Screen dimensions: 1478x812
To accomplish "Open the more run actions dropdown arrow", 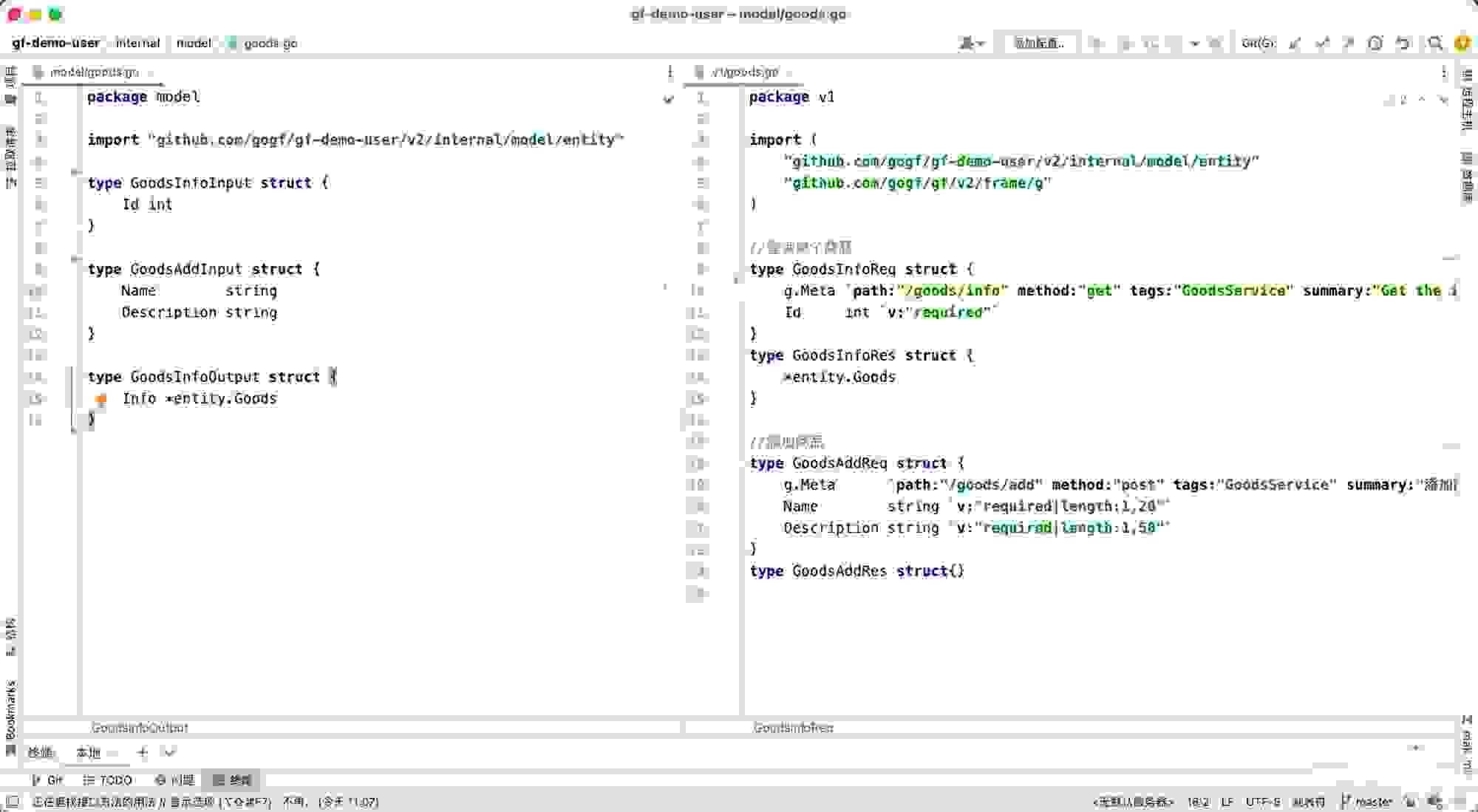I will point(1194,44).
